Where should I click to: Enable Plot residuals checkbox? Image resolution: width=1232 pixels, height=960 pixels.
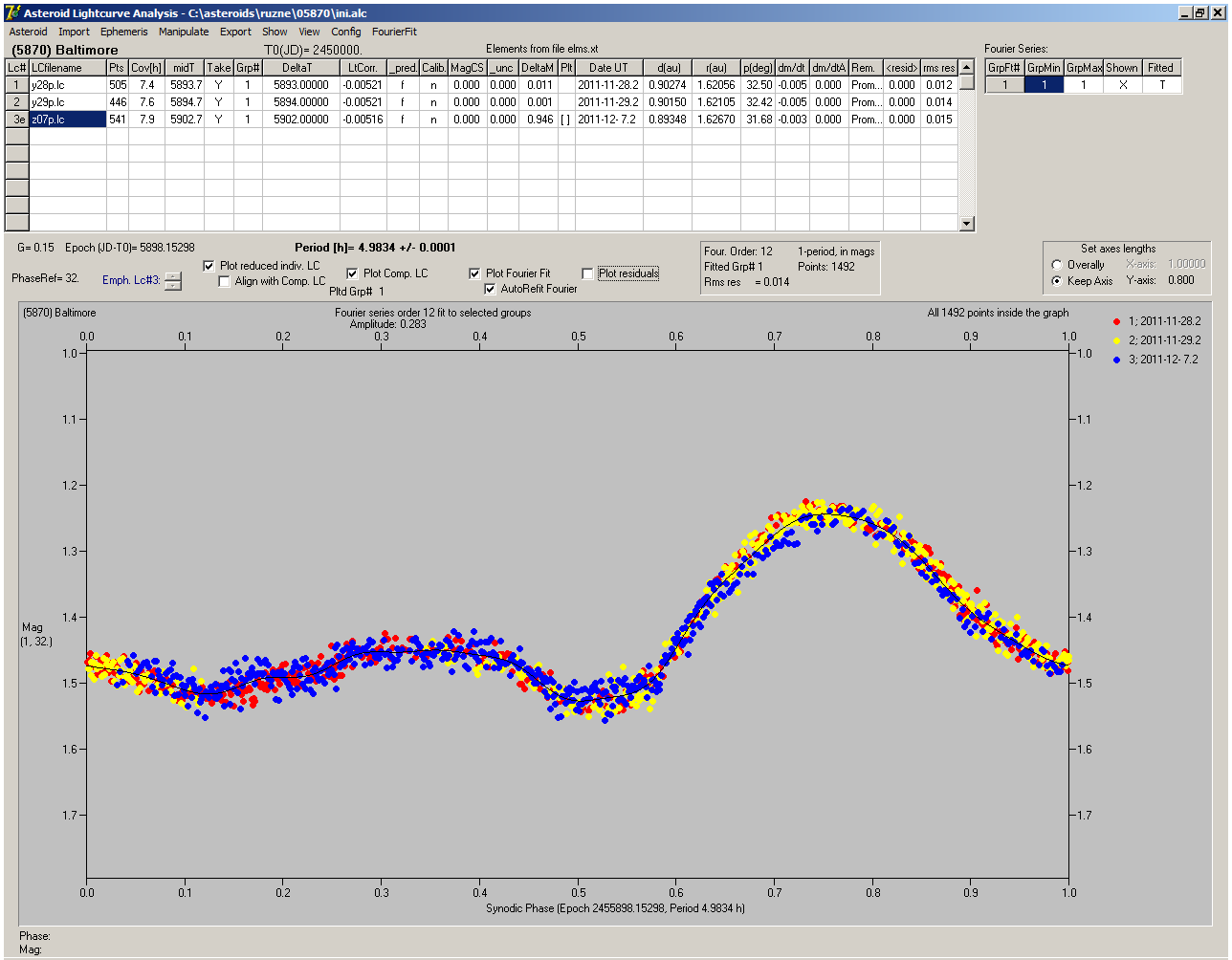tap(587, 273)
